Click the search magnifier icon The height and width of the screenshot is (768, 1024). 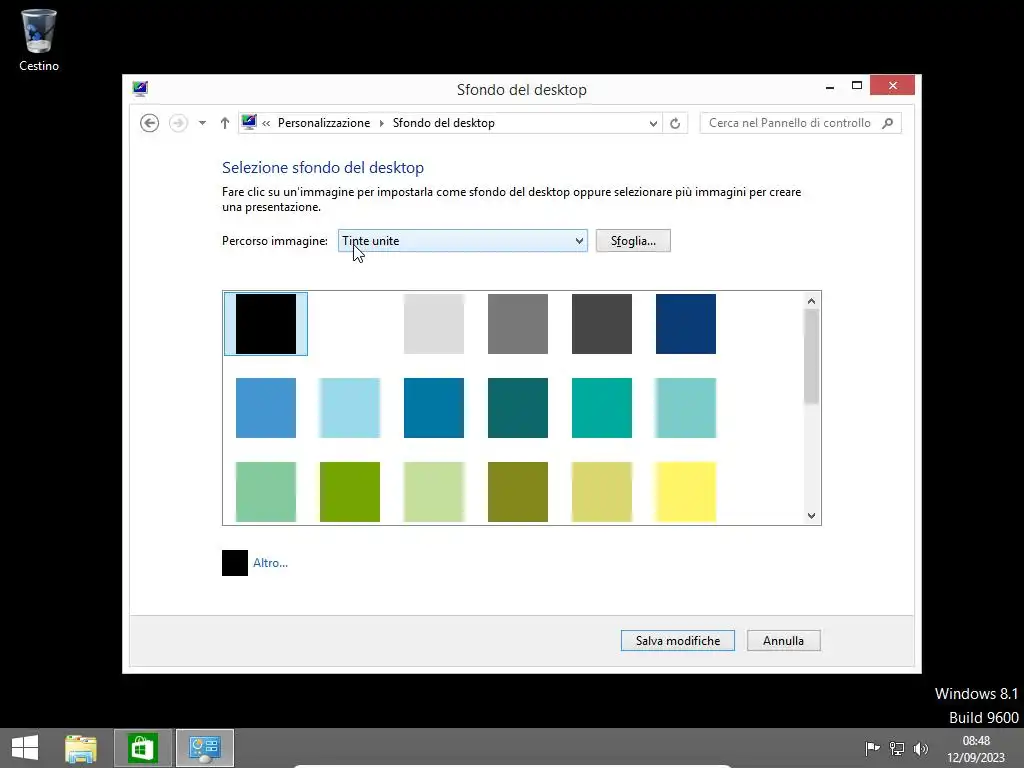click(888, 123)
